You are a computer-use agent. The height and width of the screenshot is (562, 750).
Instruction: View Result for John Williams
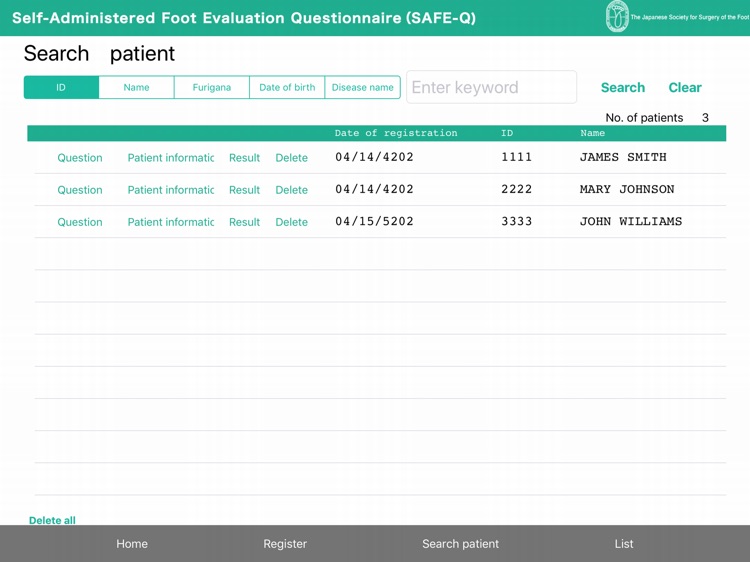click(x=244, y=222)
